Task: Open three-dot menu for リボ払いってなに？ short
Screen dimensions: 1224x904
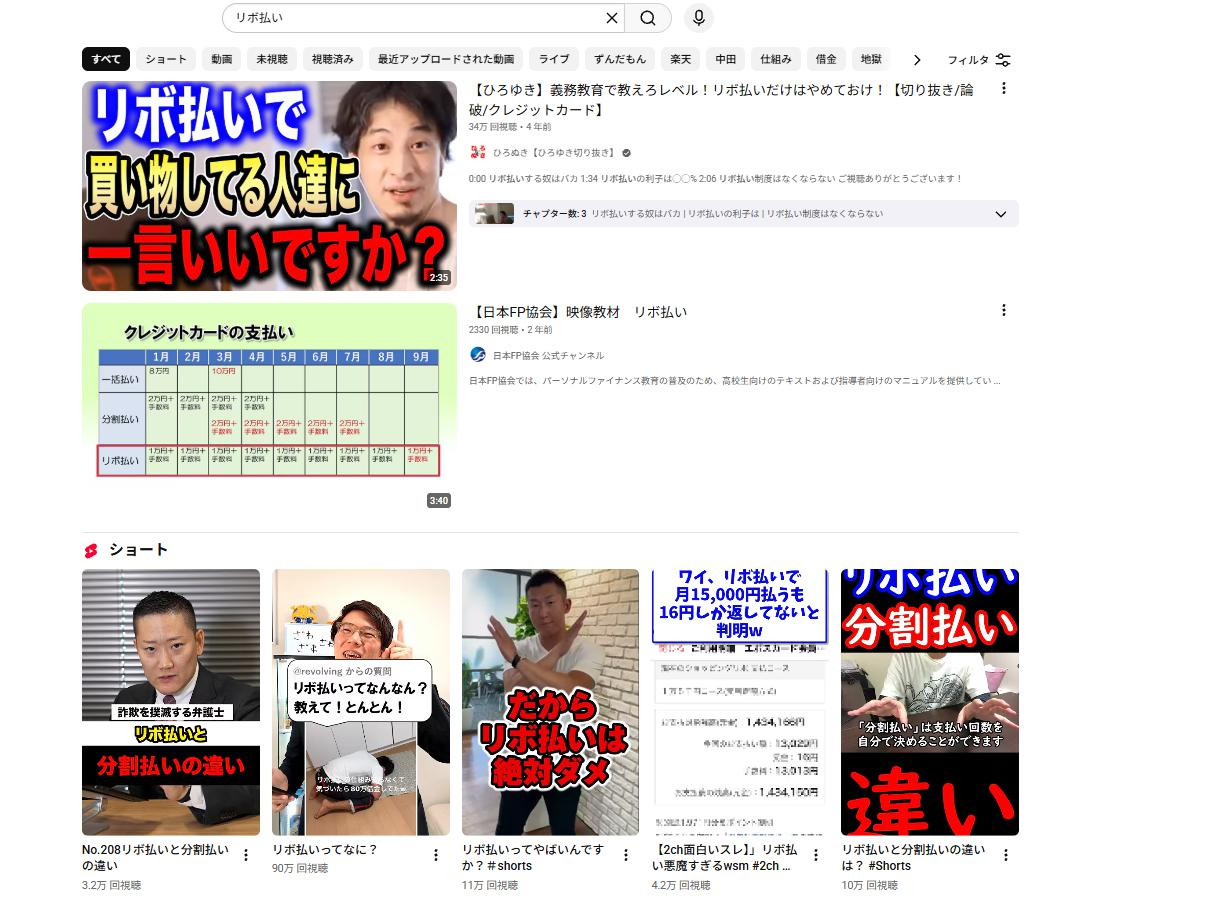Action: 436,855
